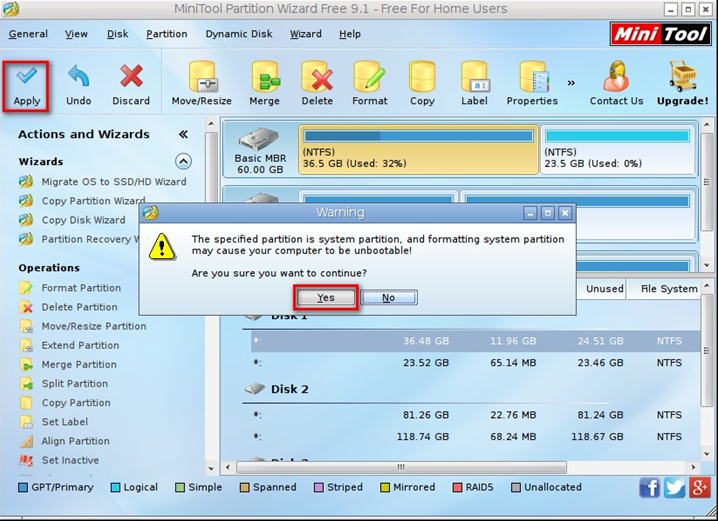The image size is (718, 521).
Task: Click the Unallocated legend swatch
Action: (516, 488)
